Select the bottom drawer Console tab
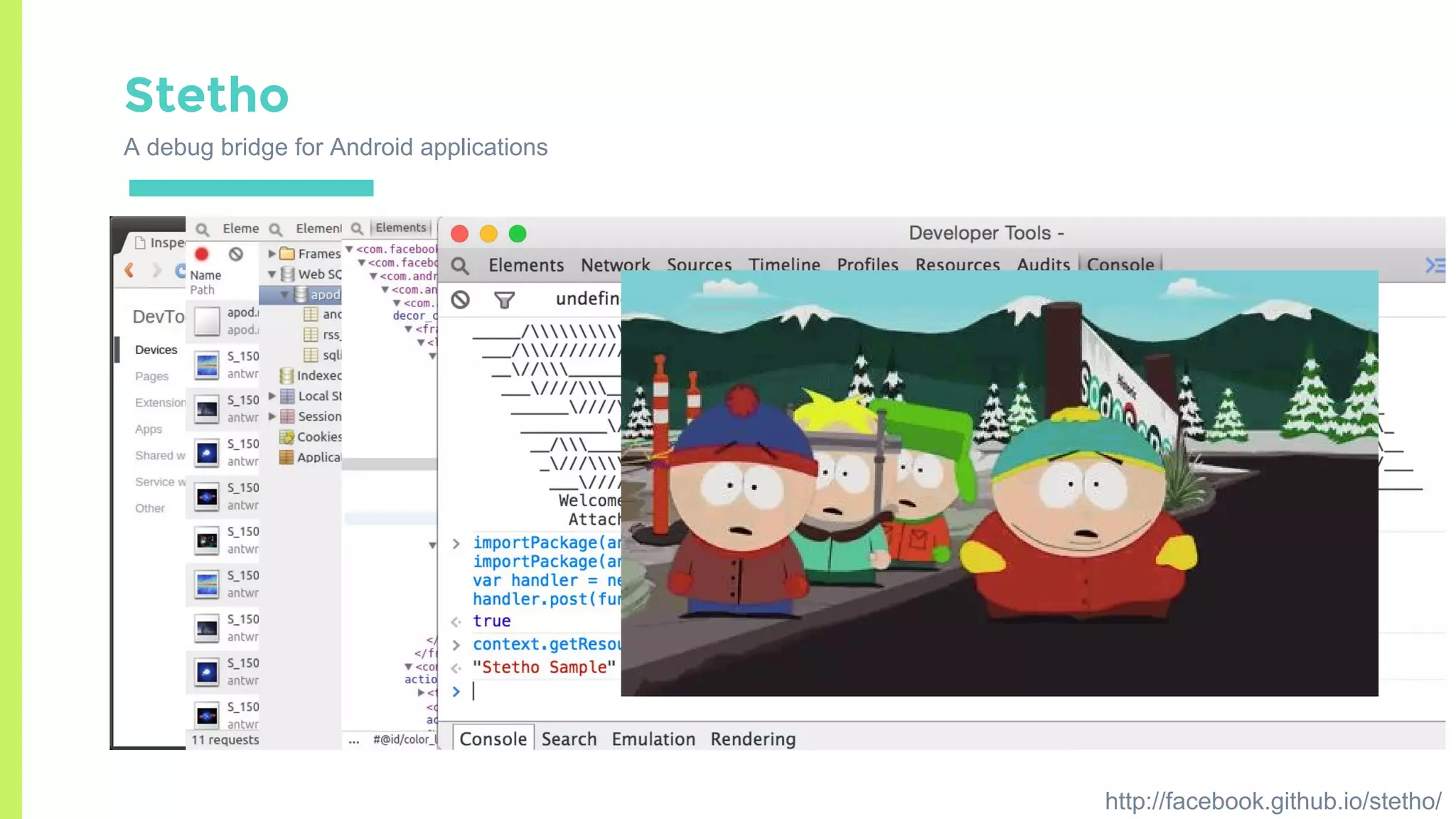This screenshot has width=1456, height=819. [x=493, y=739]
